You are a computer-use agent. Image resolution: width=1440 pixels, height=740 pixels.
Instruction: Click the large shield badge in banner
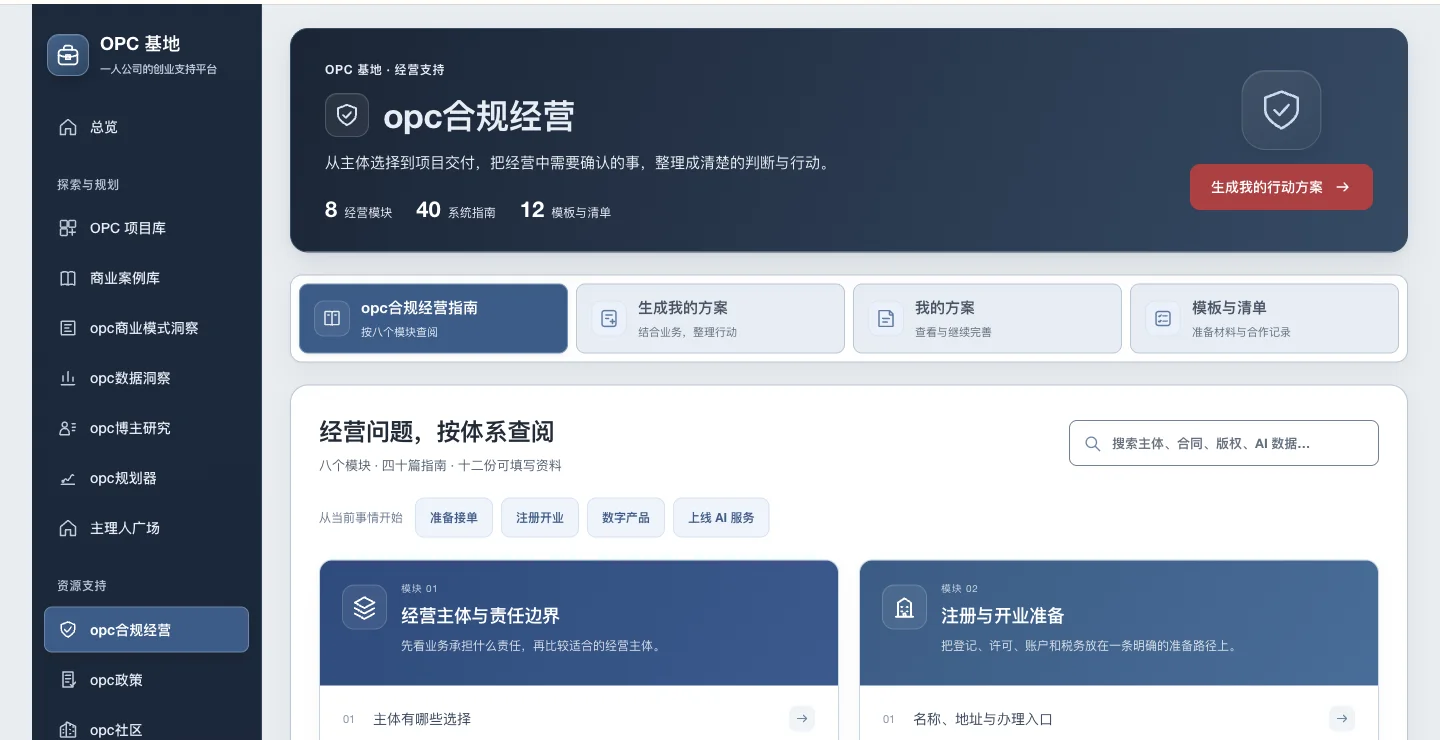tap(1281, 110)
